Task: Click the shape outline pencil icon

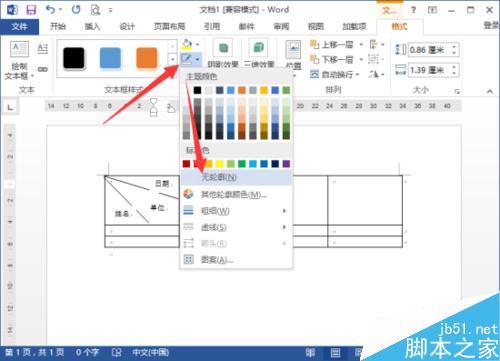Action: [186, 59]
